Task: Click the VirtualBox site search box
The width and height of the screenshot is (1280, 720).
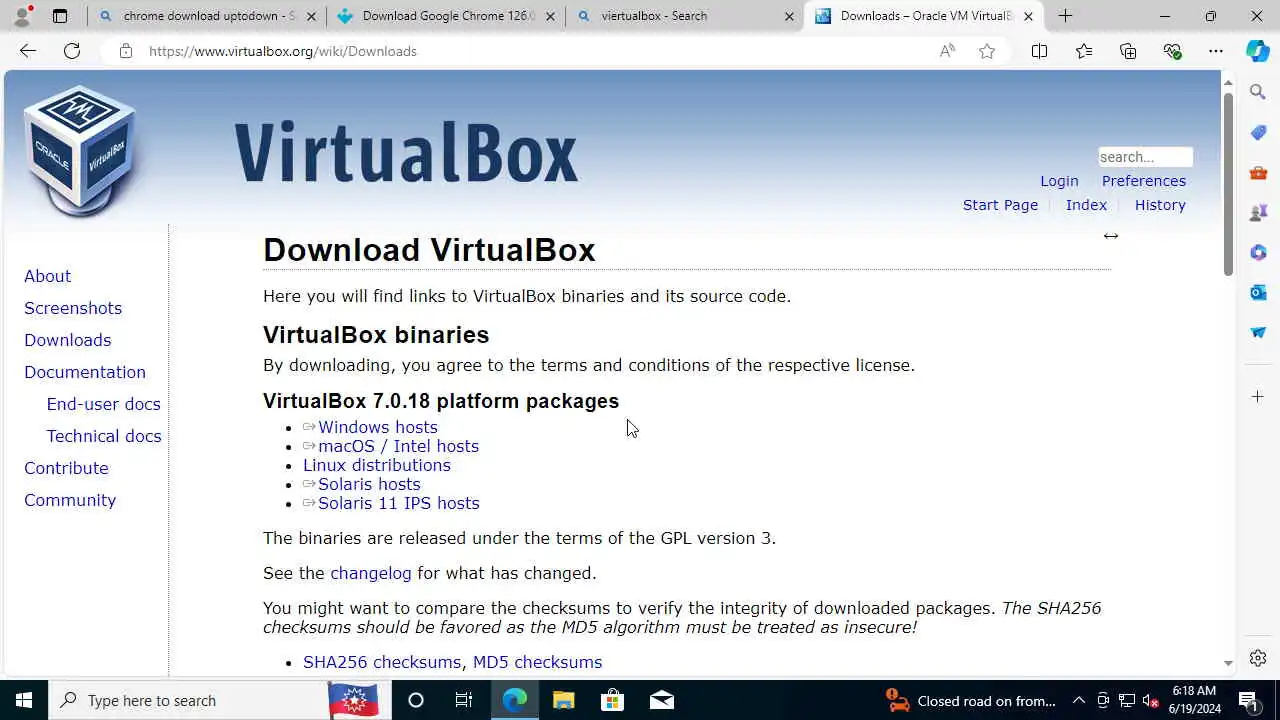Action: click(1145, 157)
